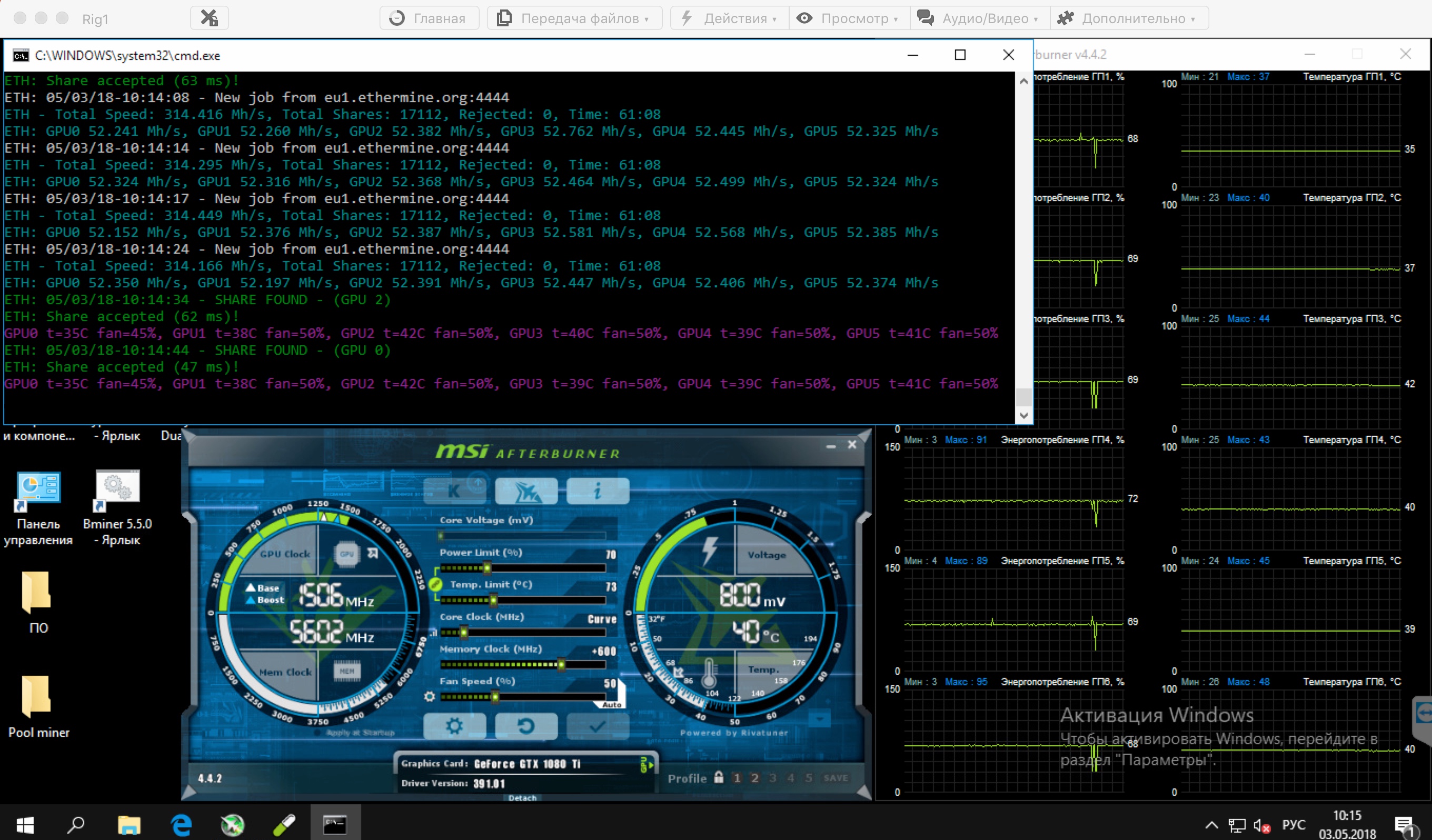The image size is (1432, 840).
Task: Select profile slot 4
Action: point(790,778)
